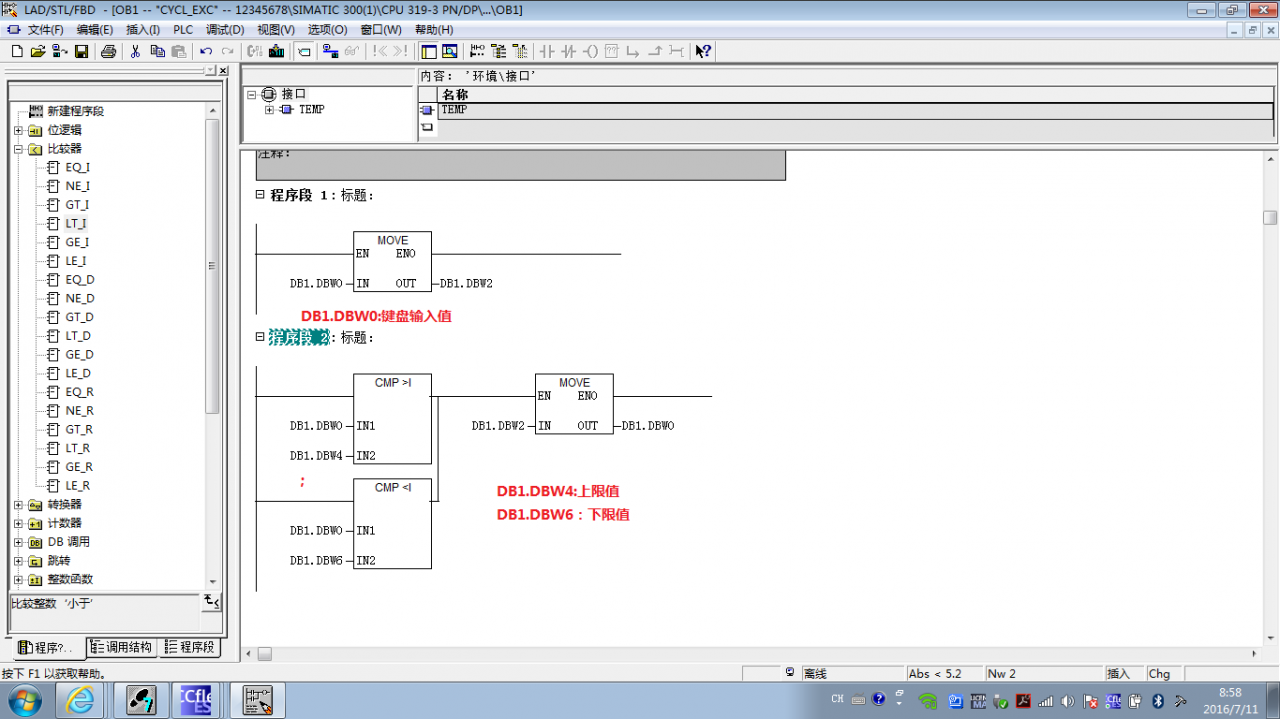Open the Windows Start menu
This screenshot has width=1280, height=719.
pos(23,700)
